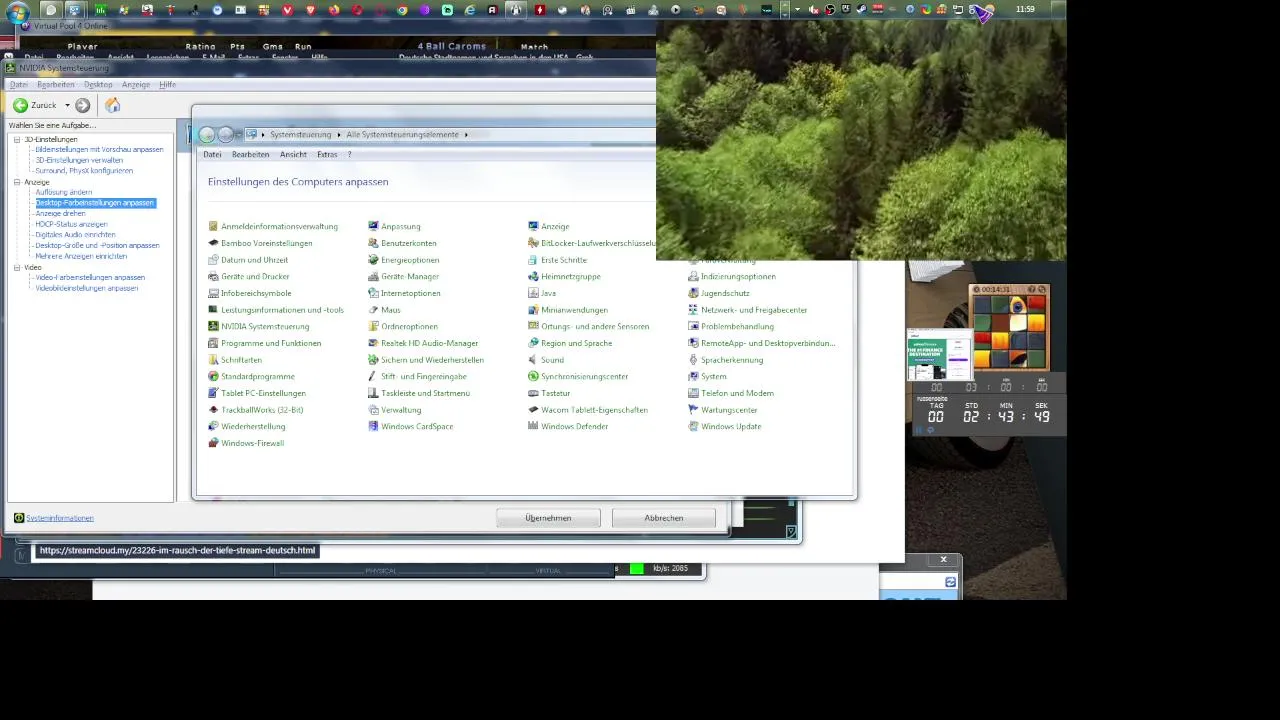Click the Sound speaker icon
The image size is (1280, 720).
tap(533, 360)
